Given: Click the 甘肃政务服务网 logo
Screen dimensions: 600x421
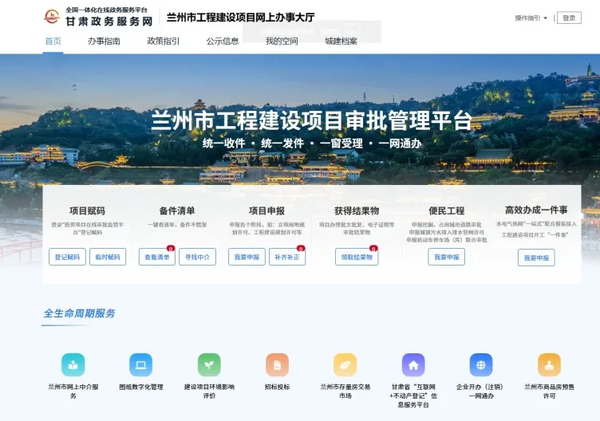Looking at the screenshot, I should click(x=96, y=17).
